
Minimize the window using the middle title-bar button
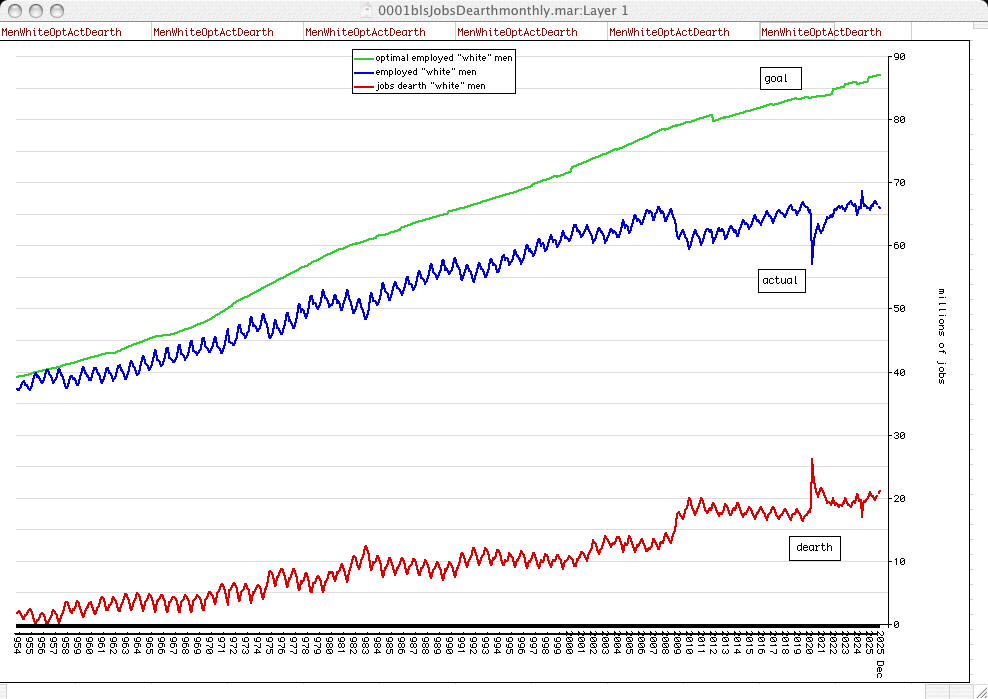tap(36, 9)
